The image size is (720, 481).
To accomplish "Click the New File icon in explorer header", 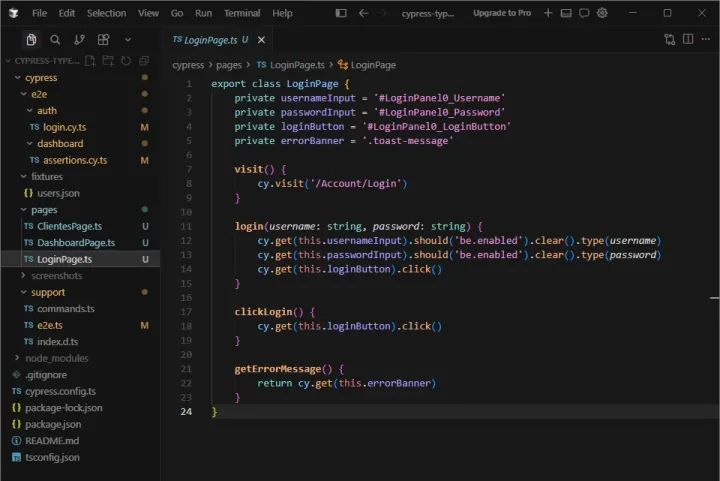I will coord(90,61).
